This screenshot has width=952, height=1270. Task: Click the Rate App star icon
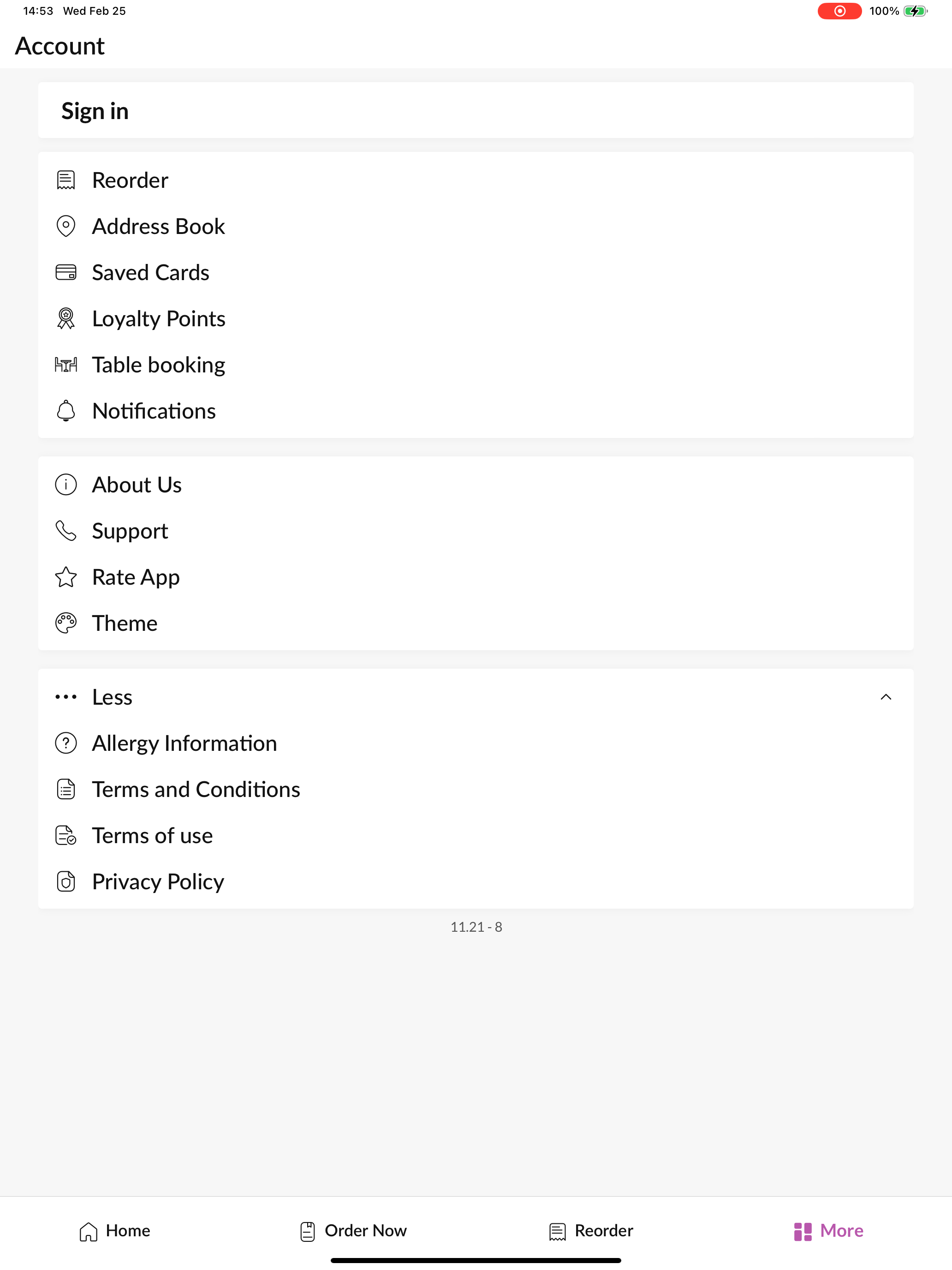tap(66, 577)
